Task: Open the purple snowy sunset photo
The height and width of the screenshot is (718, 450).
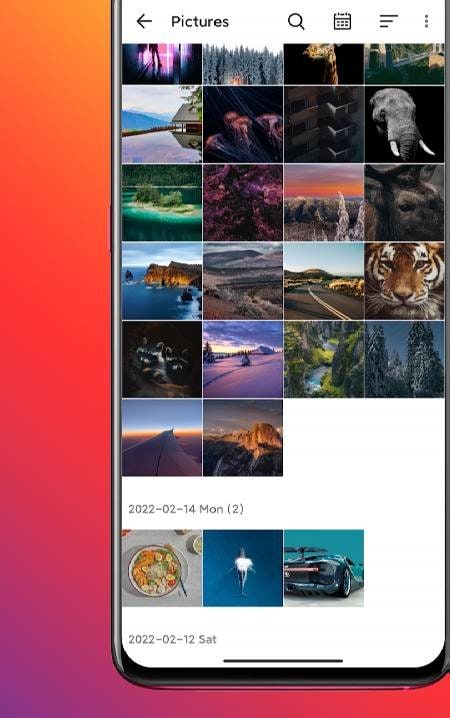Action: click(x=243, y=359)
